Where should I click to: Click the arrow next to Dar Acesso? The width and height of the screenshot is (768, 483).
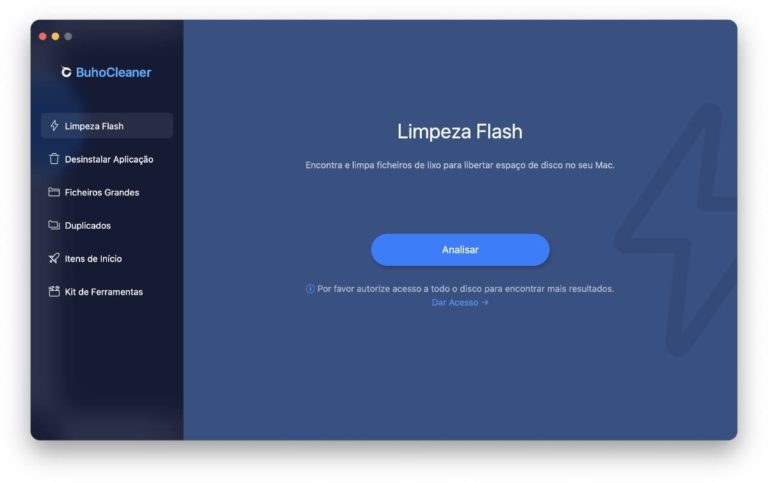pyautogui.click(x=485, y=303)
